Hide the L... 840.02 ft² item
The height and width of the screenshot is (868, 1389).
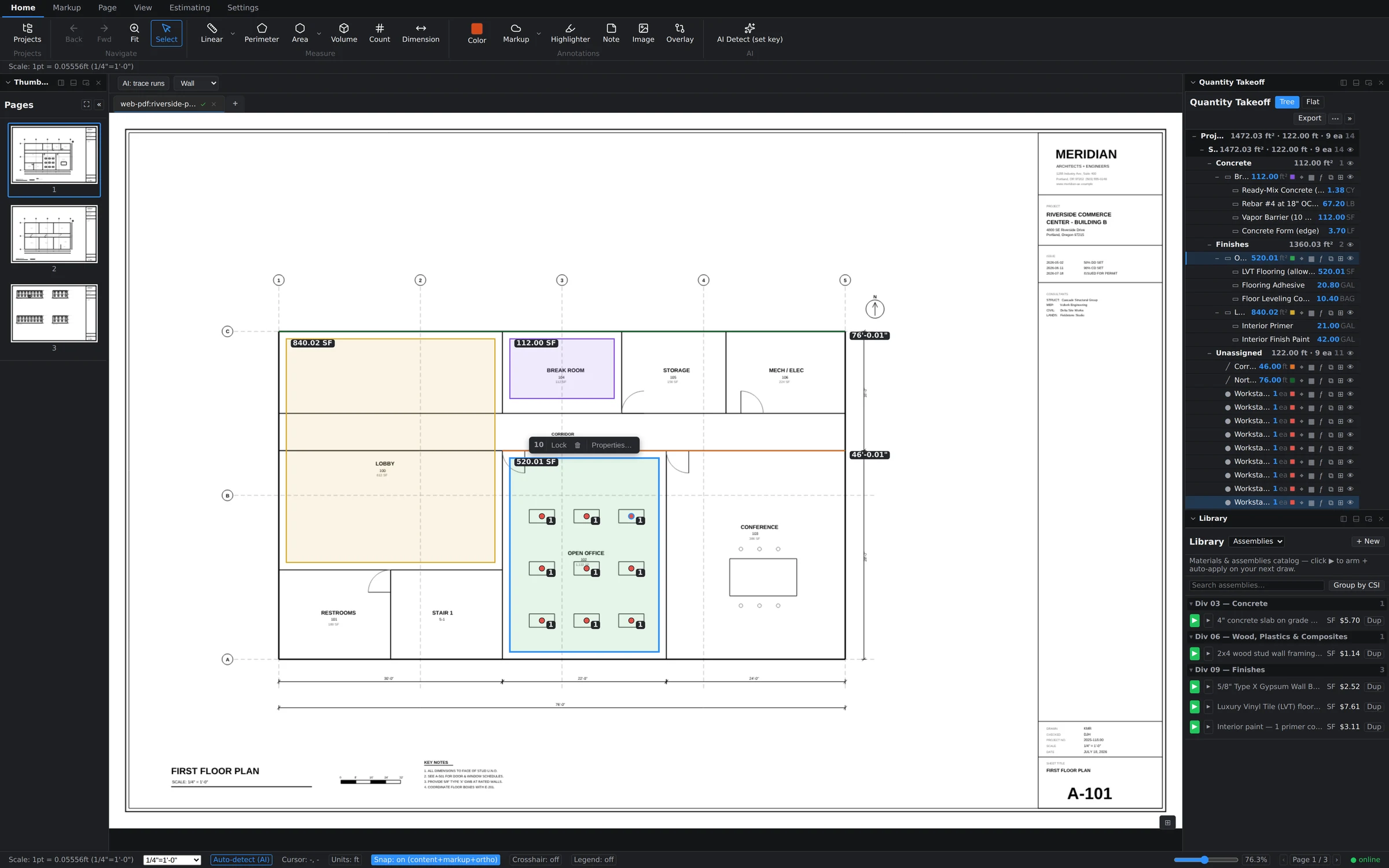click(x=1350, y=312)
